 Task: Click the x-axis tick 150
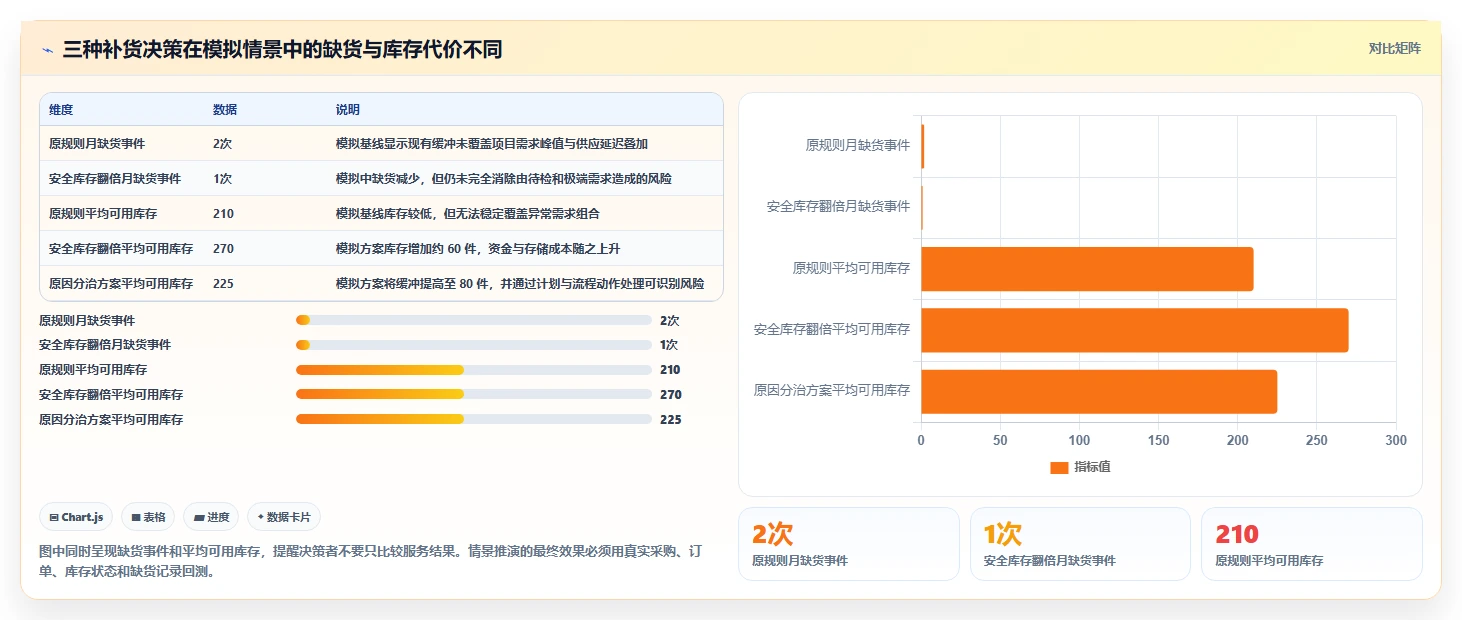click(x=1159, y=441)
